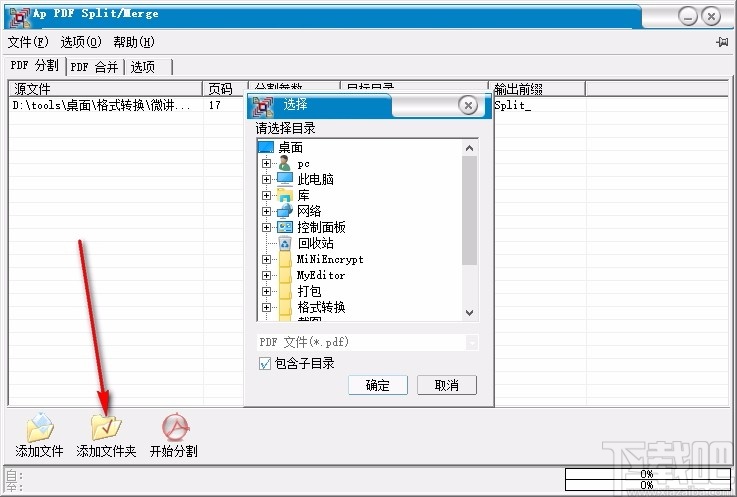Select 控制面板 label in the directory tree

[321, 227]
